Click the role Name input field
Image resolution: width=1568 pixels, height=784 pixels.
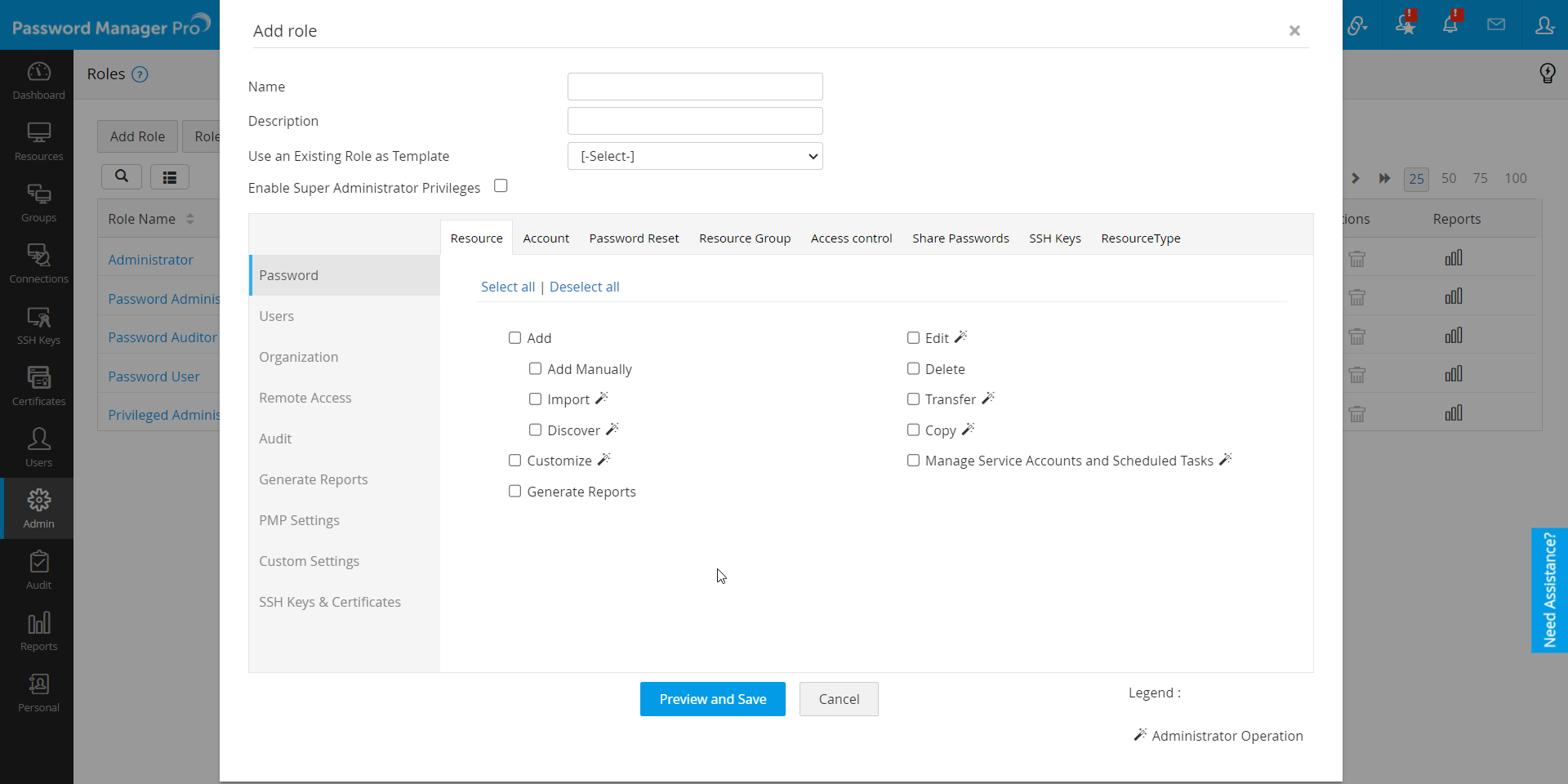(695, 87)
